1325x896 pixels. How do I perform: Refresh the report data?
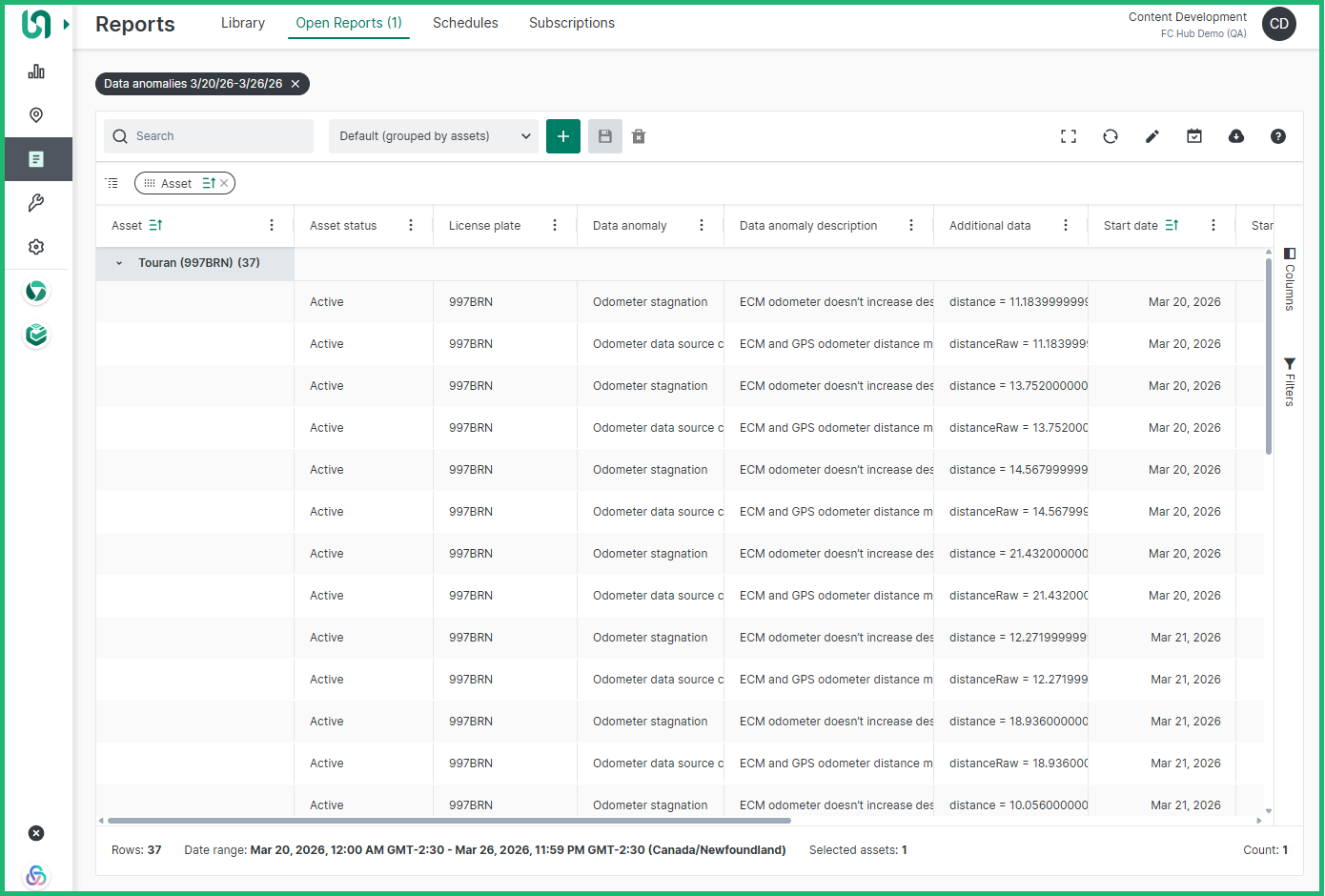[x=1111, y=136]
